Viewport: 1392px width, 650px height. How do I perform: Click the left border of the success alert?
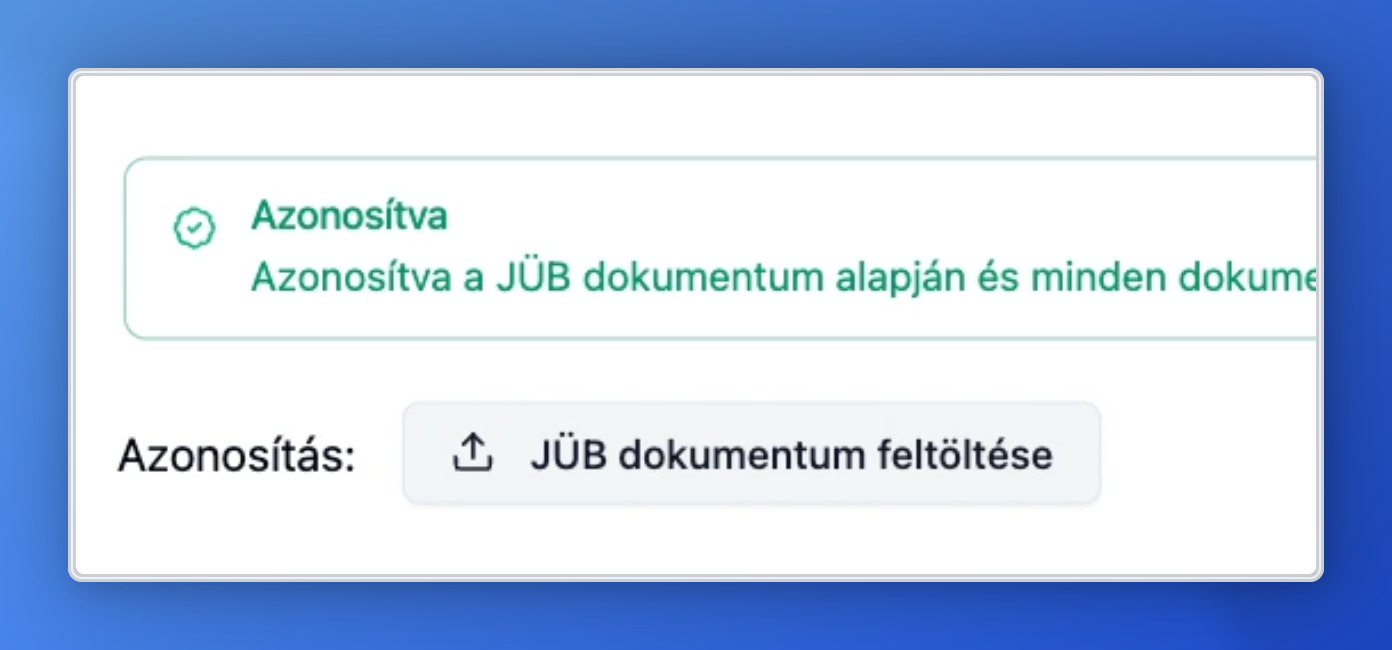coord(125,248)
